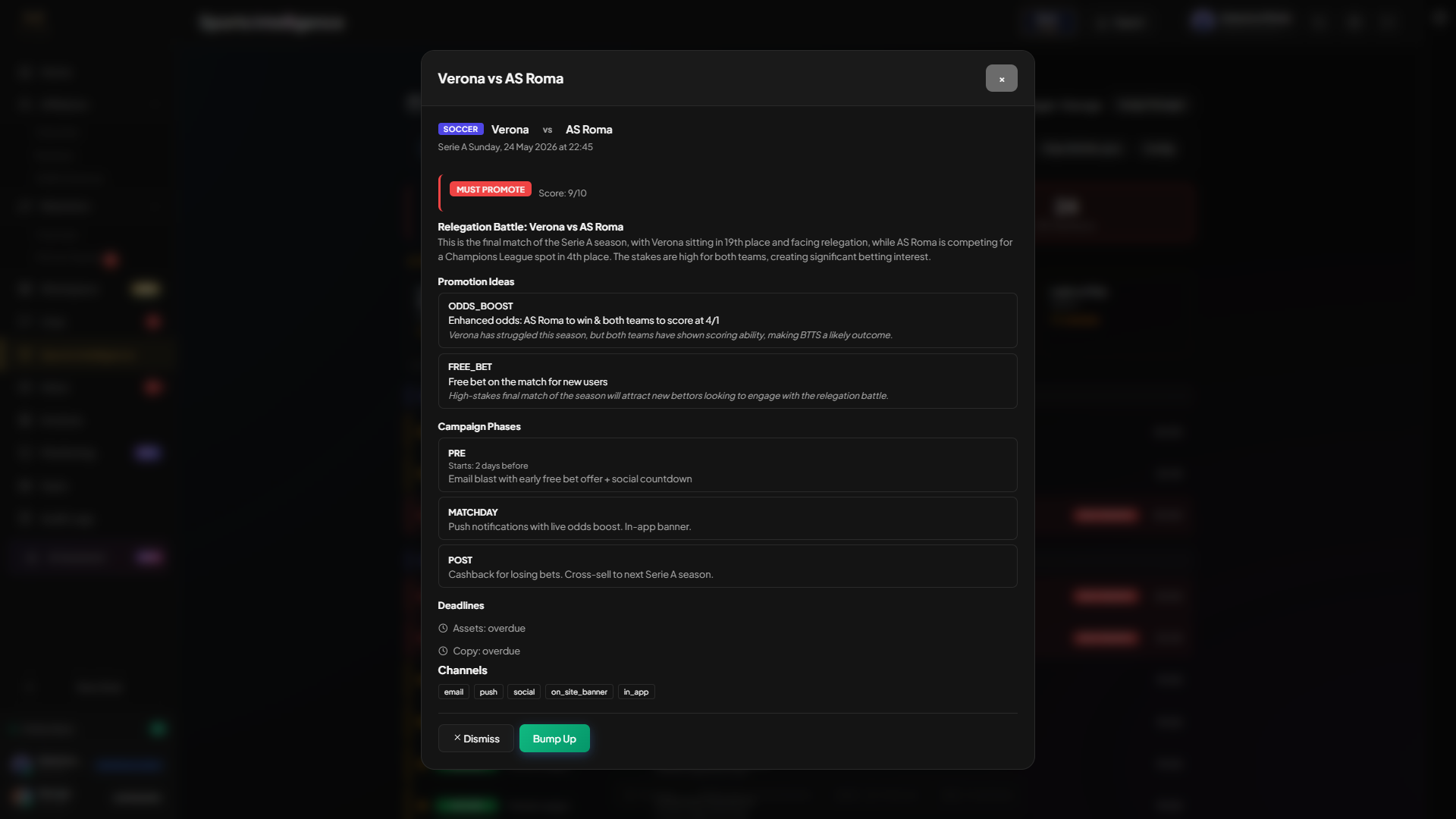Open the ODDS_BOOST promotion idea card
This screenshot has height=819, width=1456.
(728, 321)
